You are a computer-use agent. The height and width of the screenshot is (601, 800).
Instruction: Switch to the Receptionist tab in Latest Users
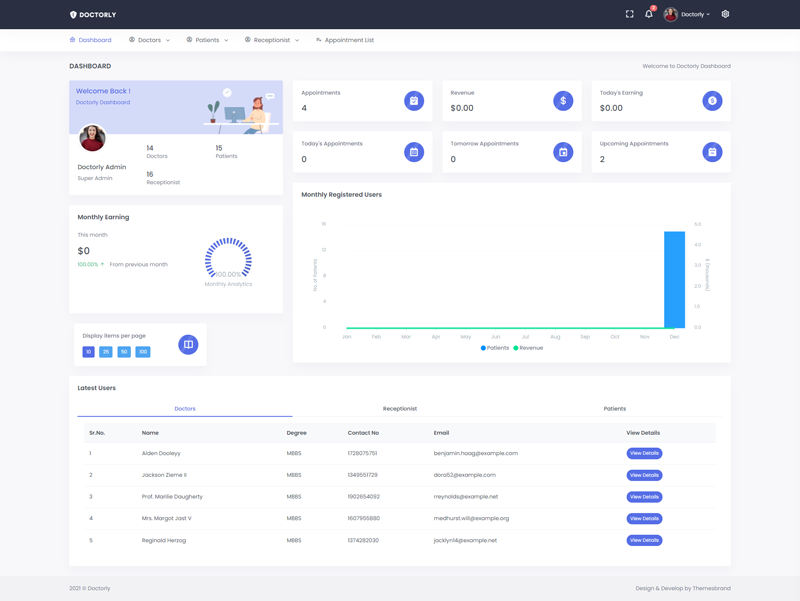click(400, 409)
